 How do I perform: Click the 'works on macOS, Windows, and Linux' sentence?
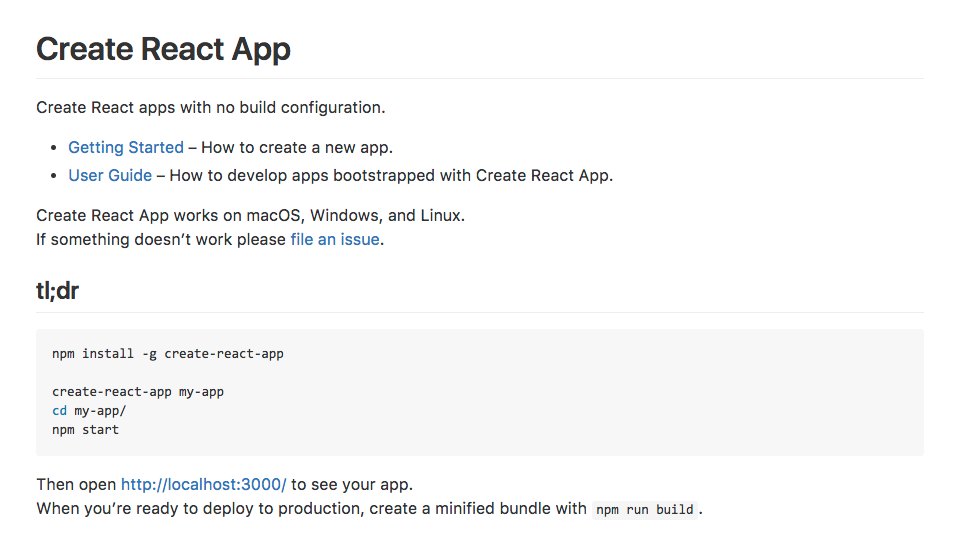pos(250,215)
